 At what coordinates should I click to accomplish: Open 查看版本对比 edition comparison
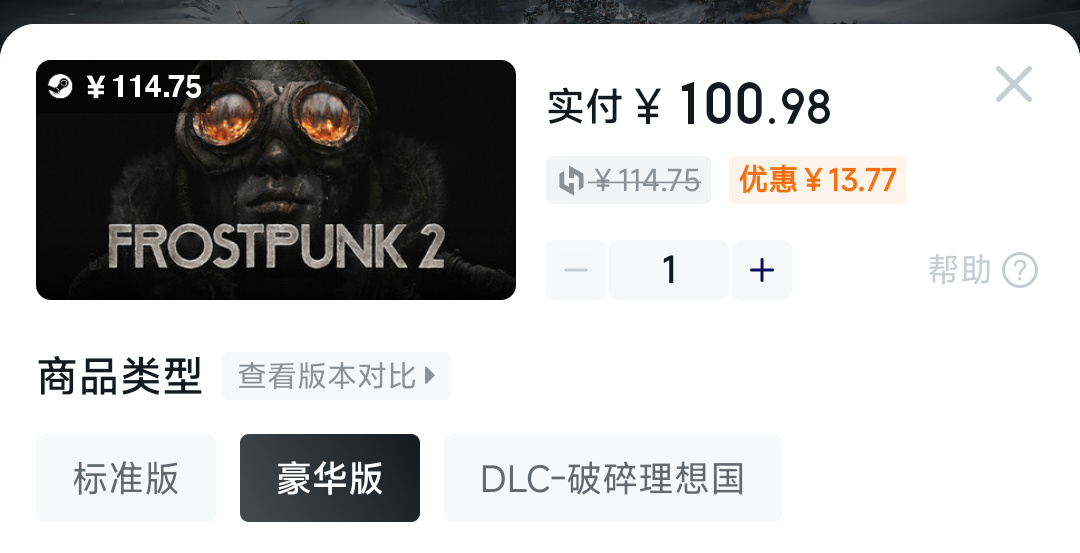(336, 376)
